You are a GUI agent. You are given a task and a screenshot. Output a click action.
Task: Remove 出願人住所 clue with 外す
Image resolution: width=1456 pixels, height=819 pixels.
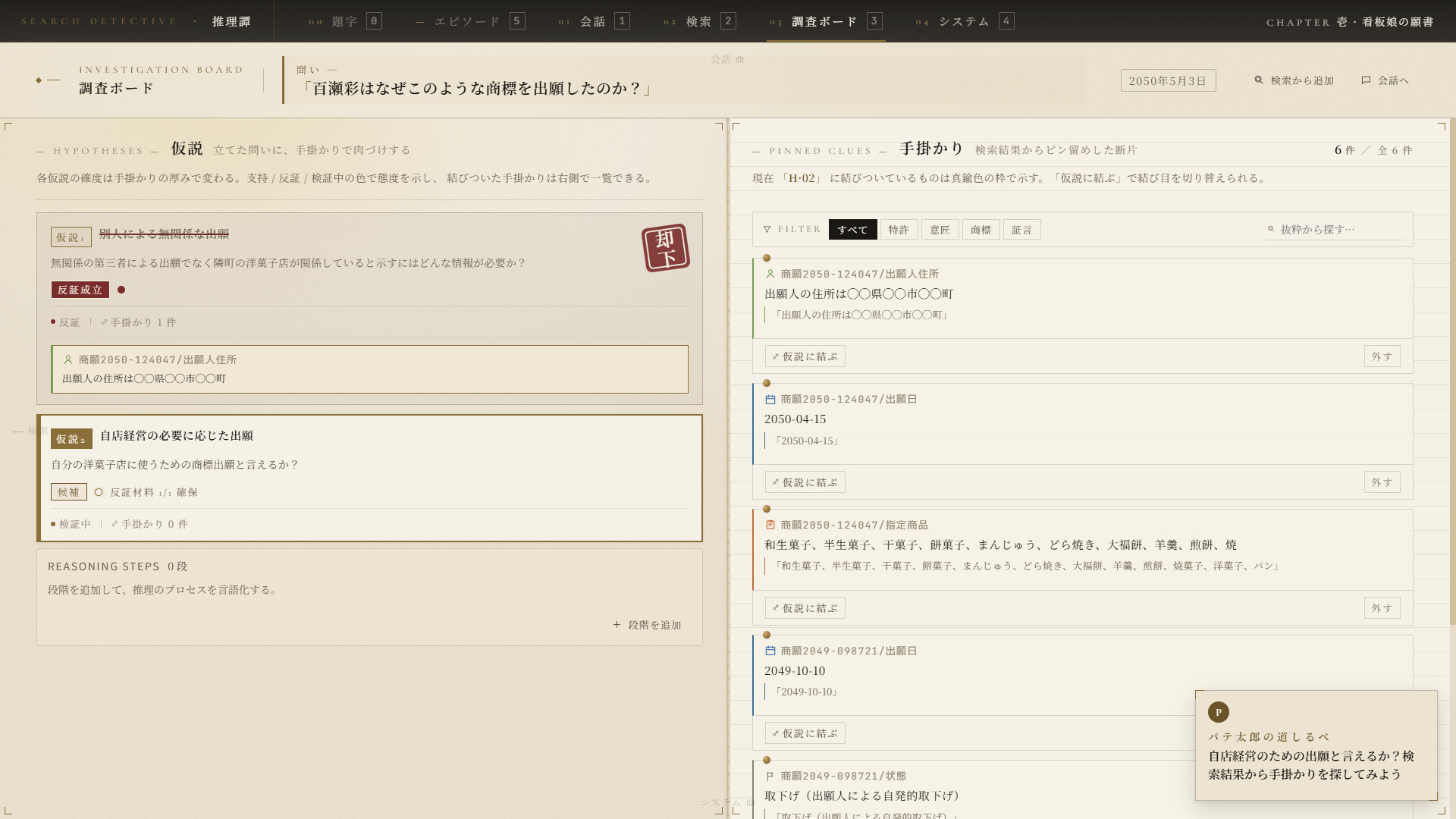[1382, 356]
